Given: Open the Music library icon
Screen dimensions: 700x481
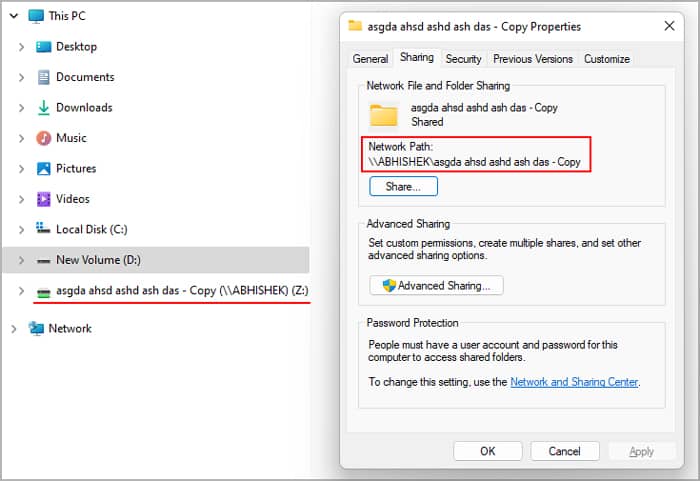Looking at the screenshot, I should pyautogui.click(x=43, y=138).
